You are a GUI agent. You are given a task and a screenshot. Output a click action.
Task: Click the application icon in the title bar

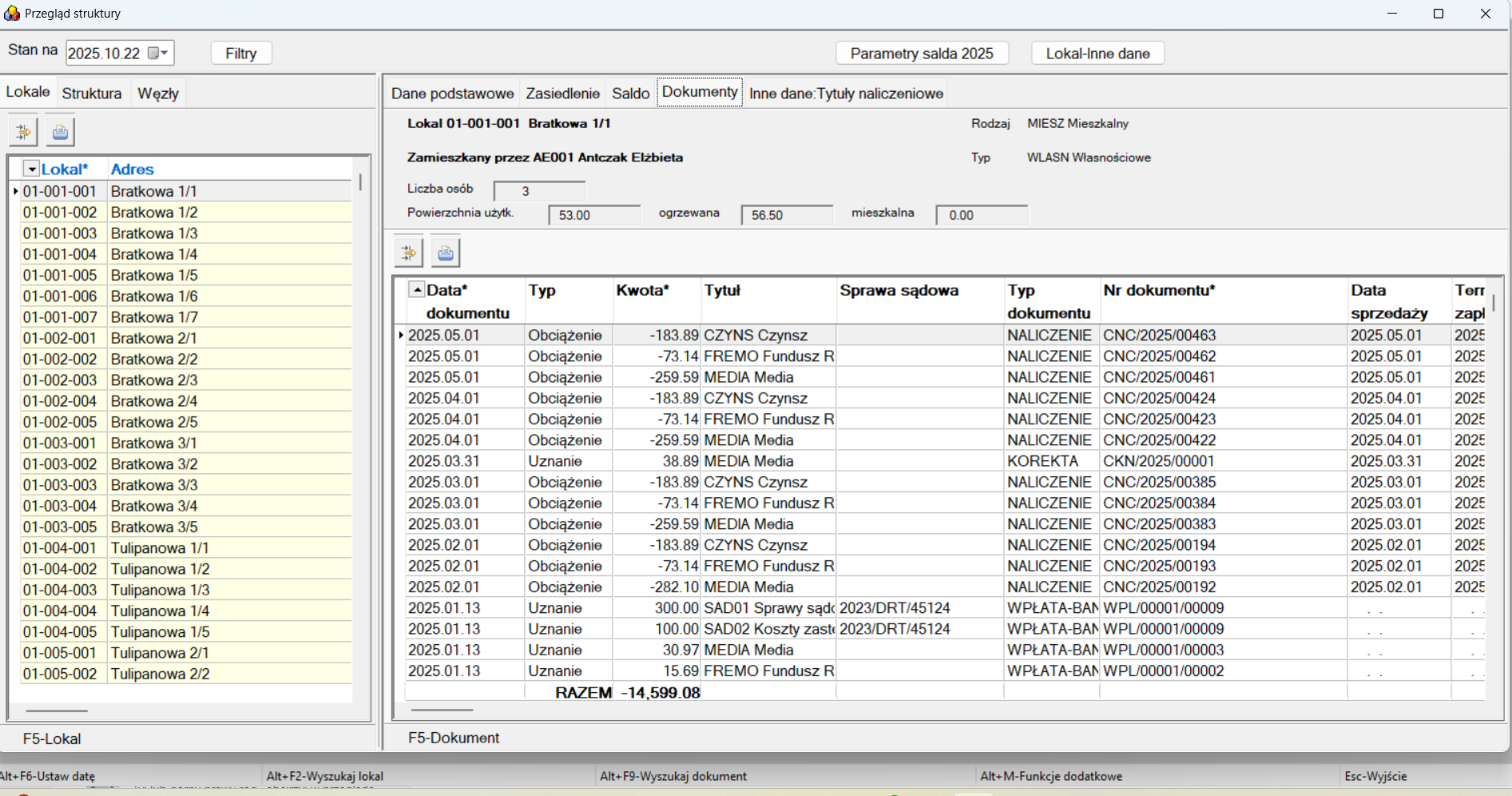12,14
